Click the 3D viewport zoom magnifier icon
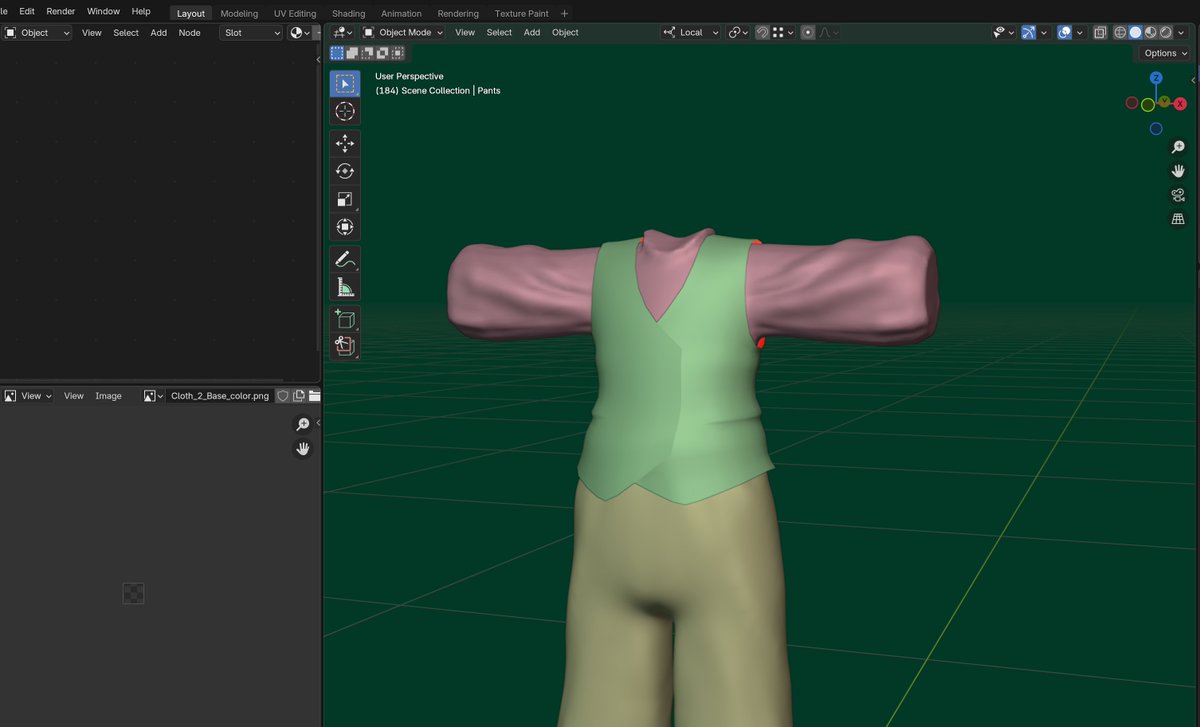The image size is (1200, 727). (1178, 147)
